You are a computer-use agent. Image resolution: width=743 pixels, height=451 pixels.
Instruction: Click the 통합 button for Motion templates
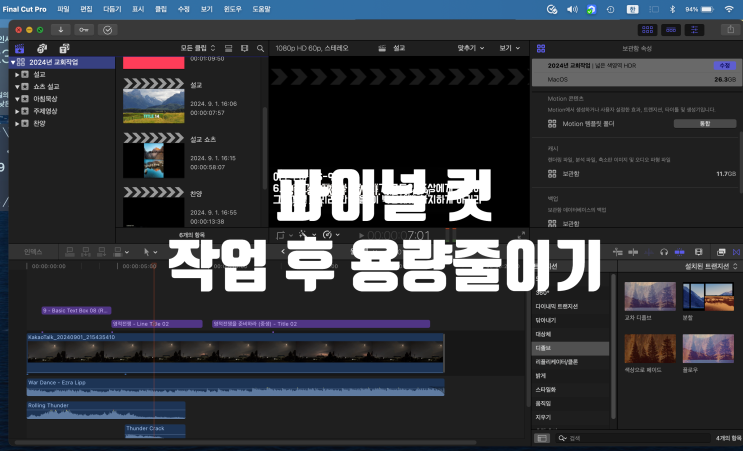point(705,124)
